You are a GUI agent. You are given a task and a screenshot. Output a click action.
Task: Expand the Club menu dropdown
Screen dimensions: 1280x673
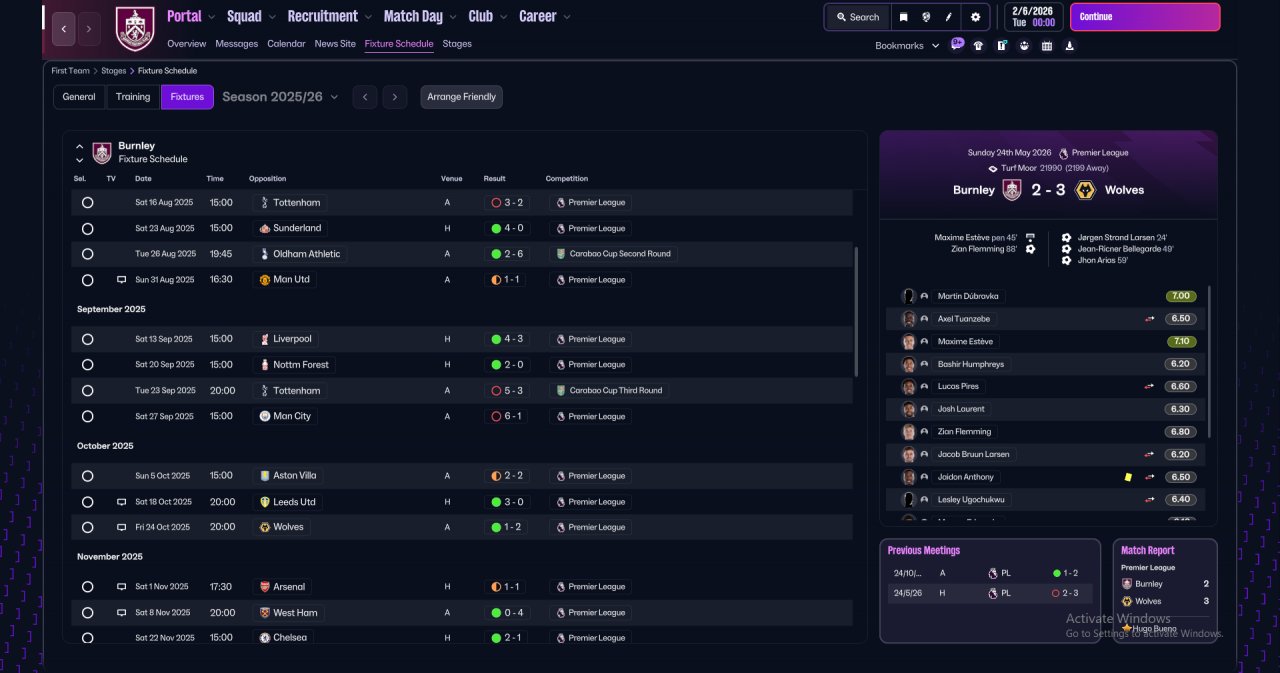503,17
